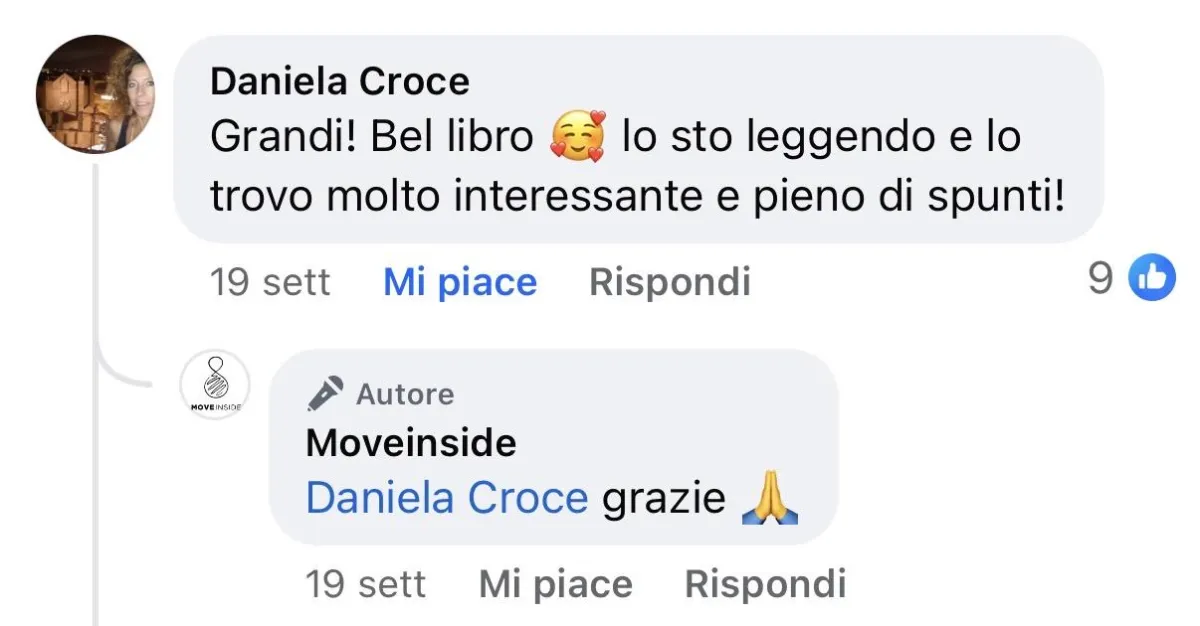Click the Autore label text
The height and width of the screenshot is (626, 1200).
[405, 394]
